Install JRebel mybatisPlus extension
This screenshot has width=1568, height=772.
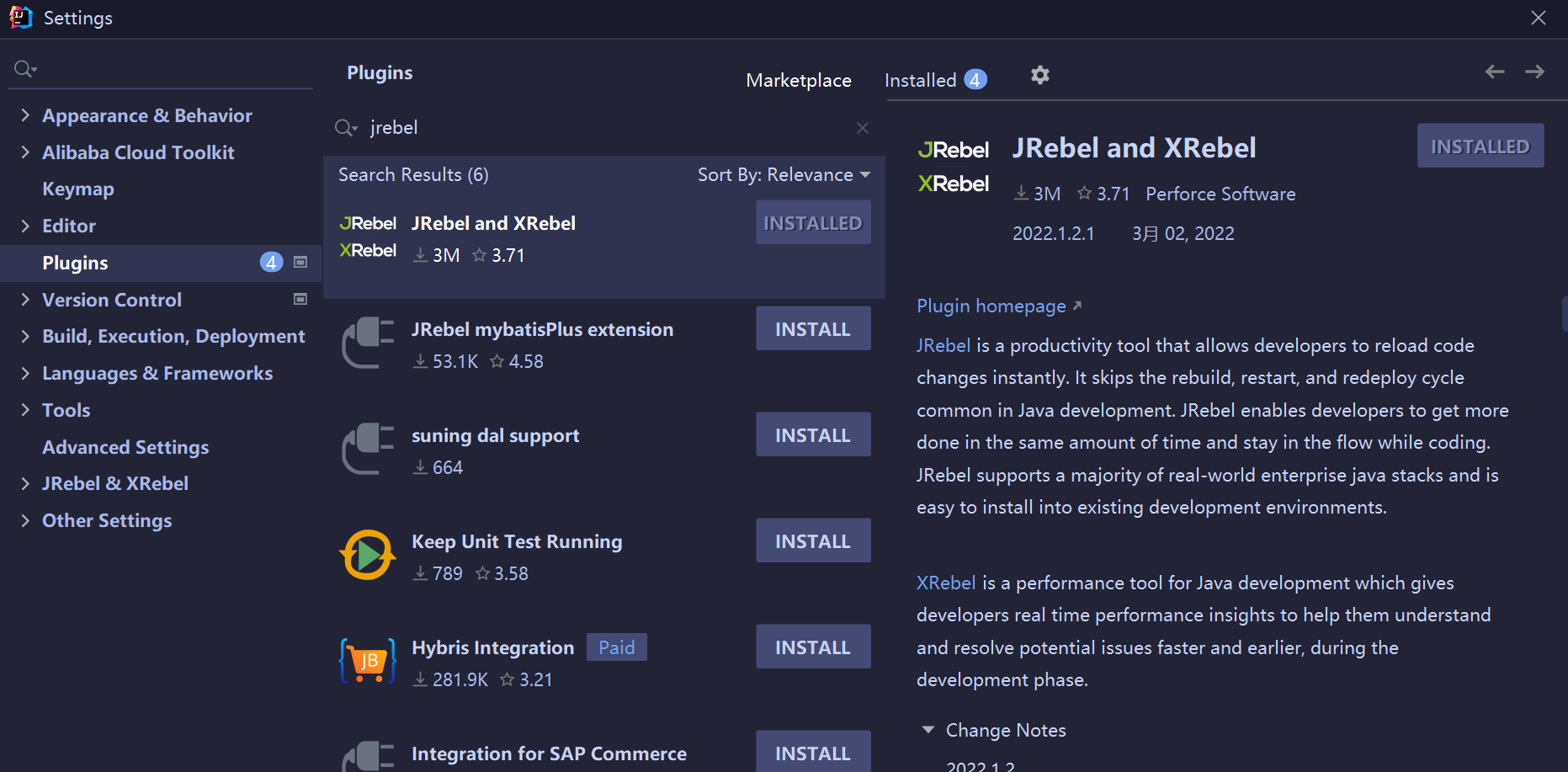(813, 329)
